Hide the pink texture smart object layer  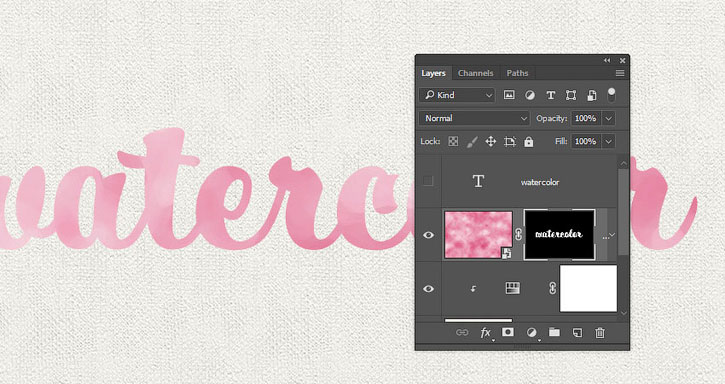point(428,235)
